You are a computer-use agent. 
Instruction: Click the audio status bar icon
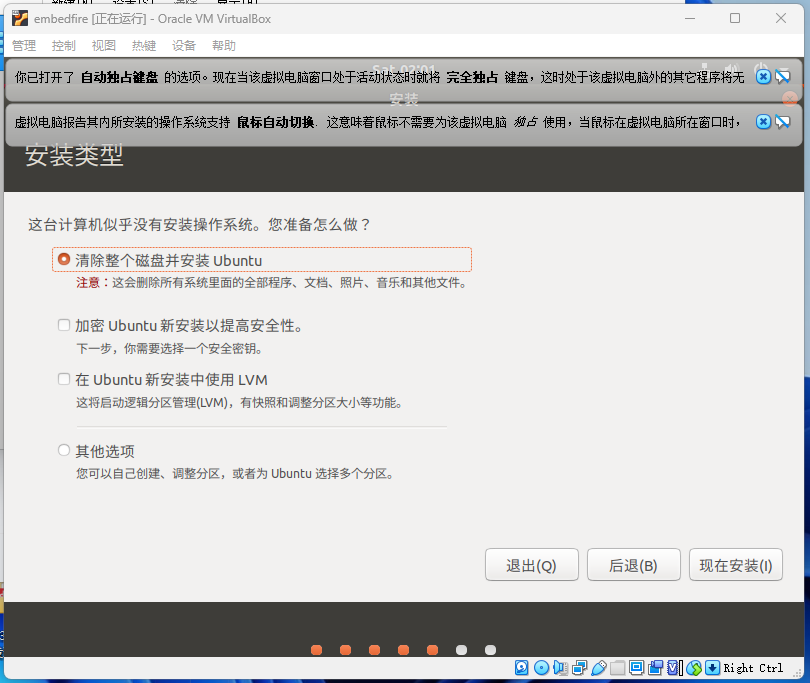pos(560,668)
